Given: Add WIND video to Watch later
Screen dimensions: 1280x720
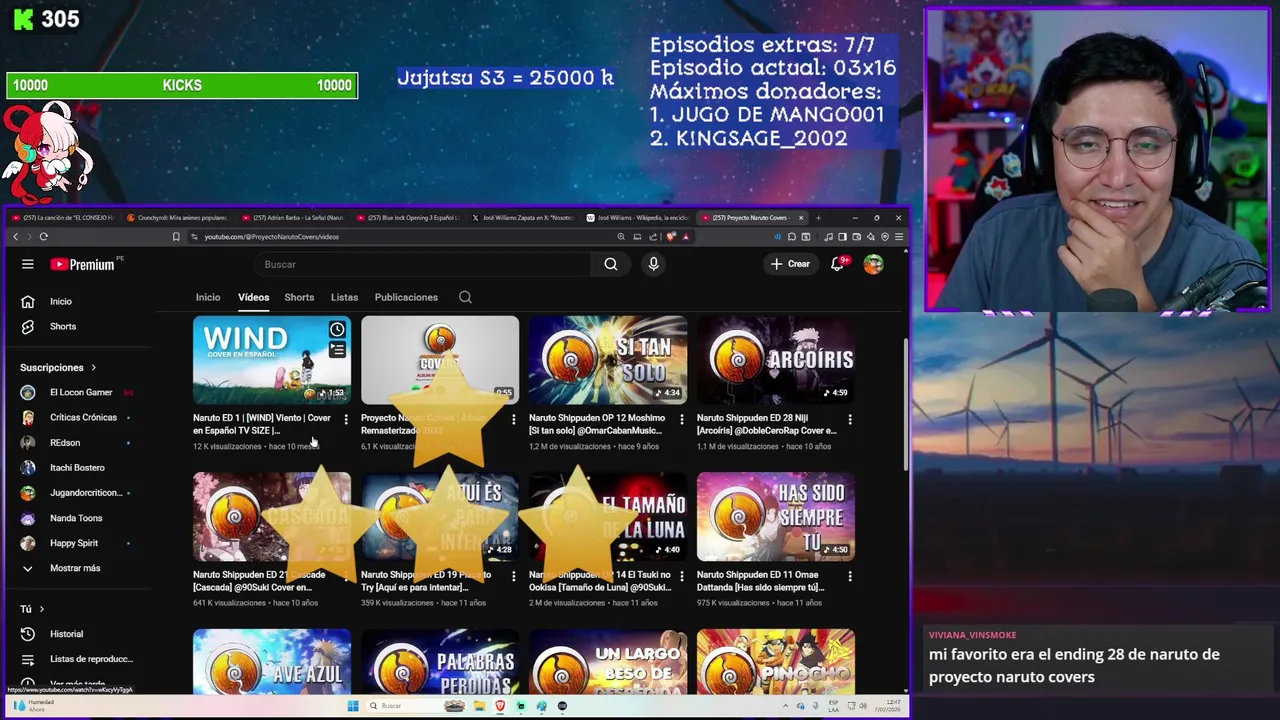Looking at the screenshot, I should click(337, 330).
